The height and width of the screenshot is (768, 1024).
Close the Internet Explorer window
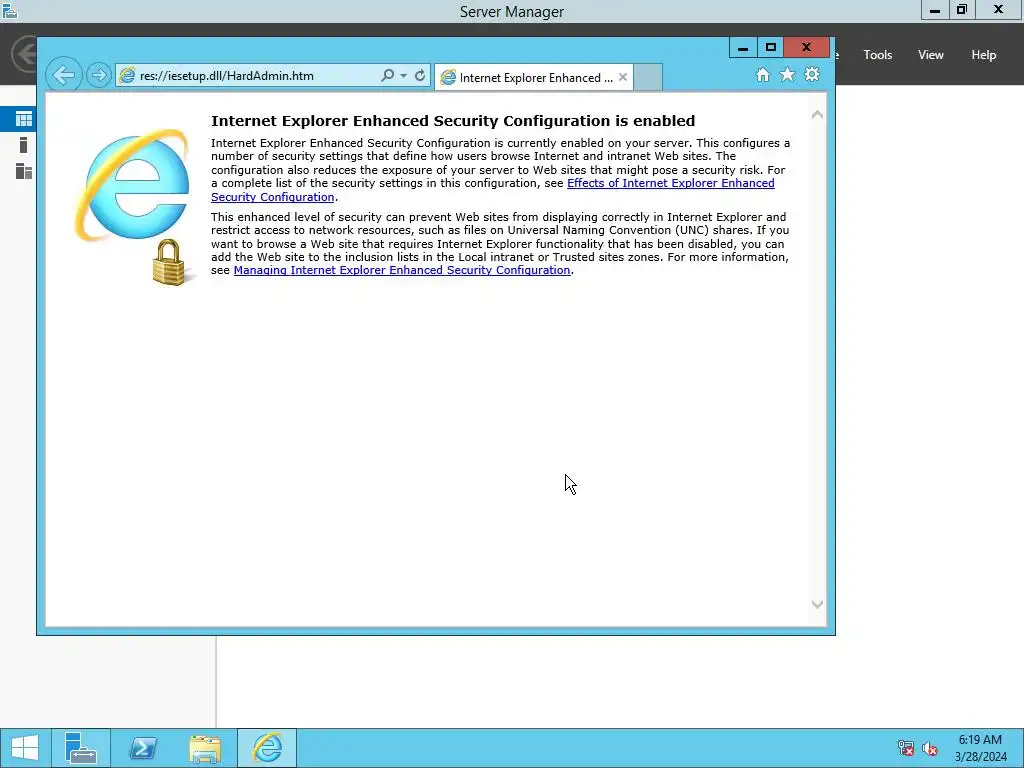coord(806,47)
